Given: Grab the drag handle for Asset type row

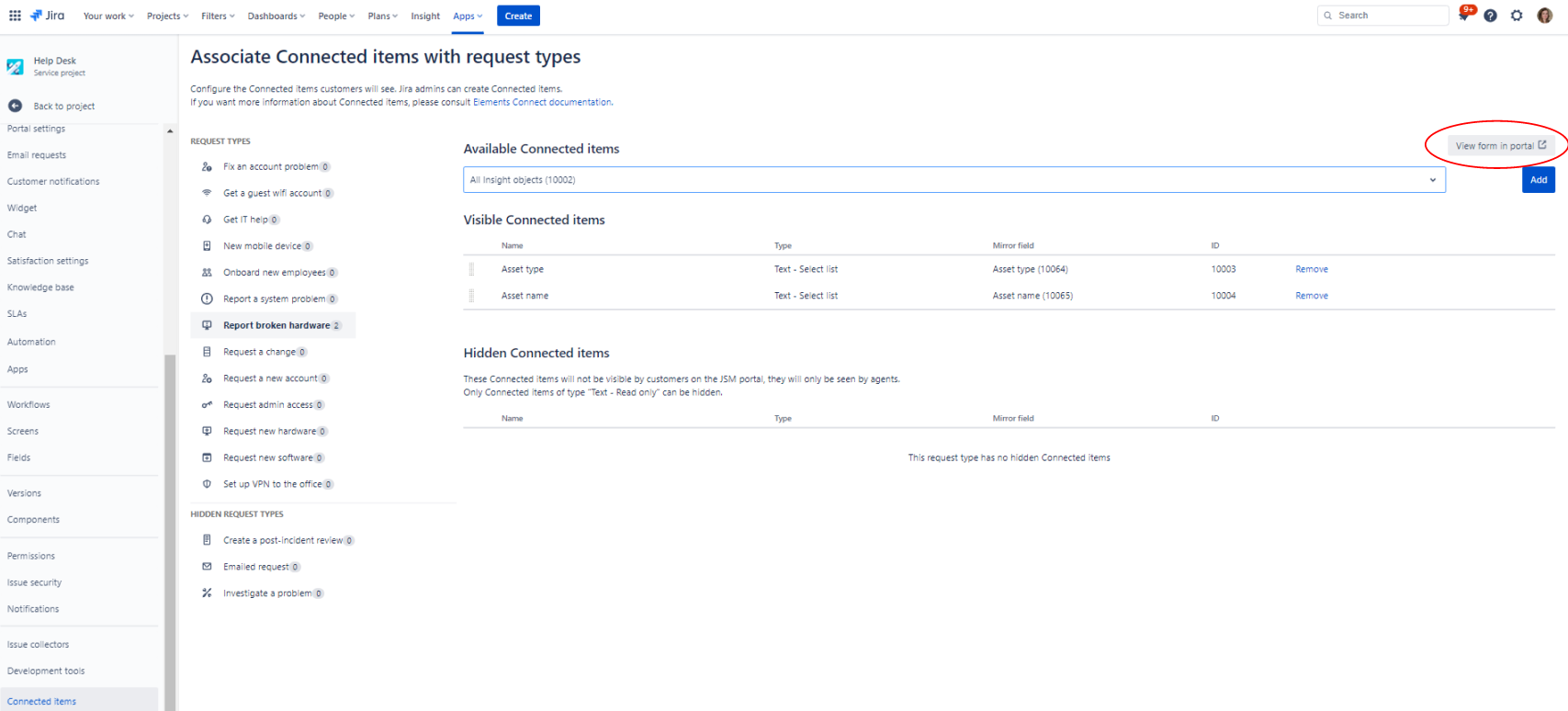Looking at the screenshot, I should coord(472,269).
